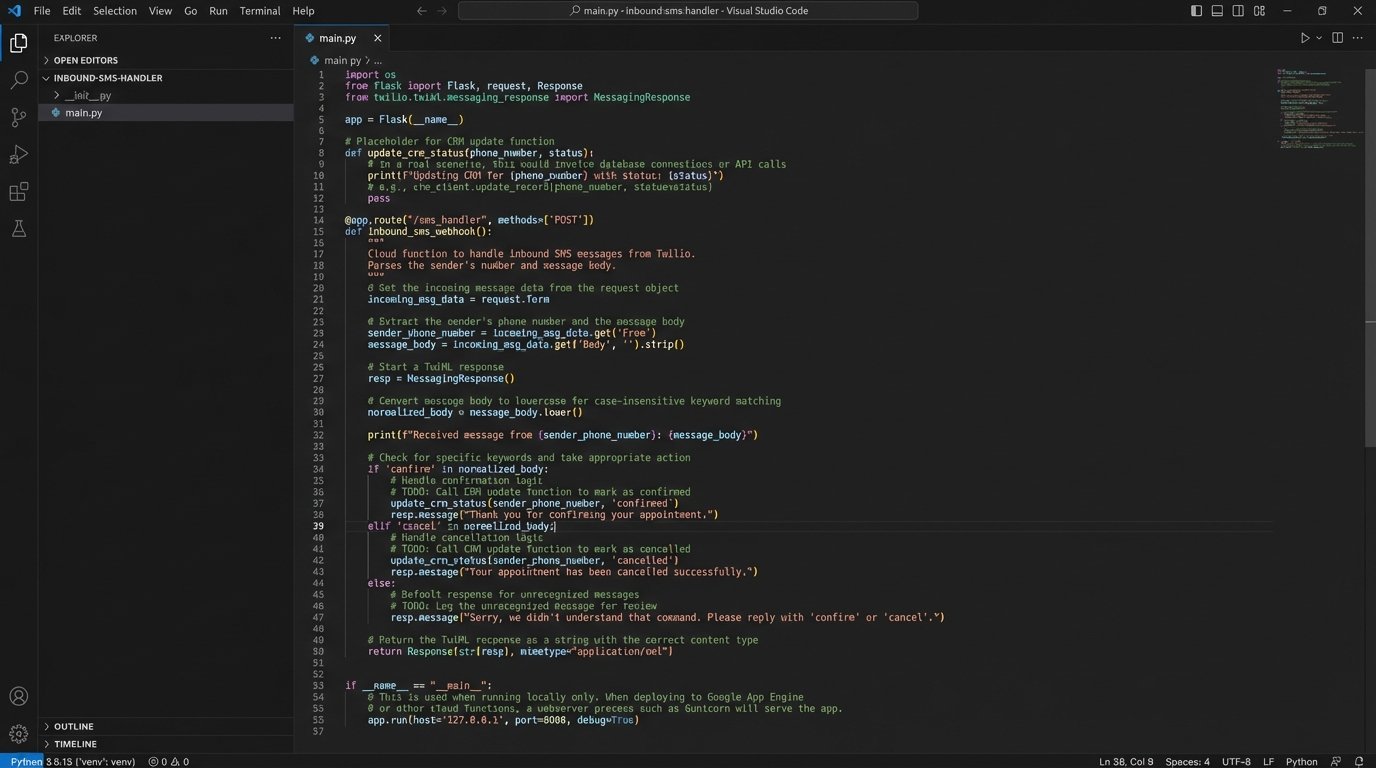Open the Extensions view
Viewport: 1376px width, 768px height.
pyautogui.click(x=18, y=192)
